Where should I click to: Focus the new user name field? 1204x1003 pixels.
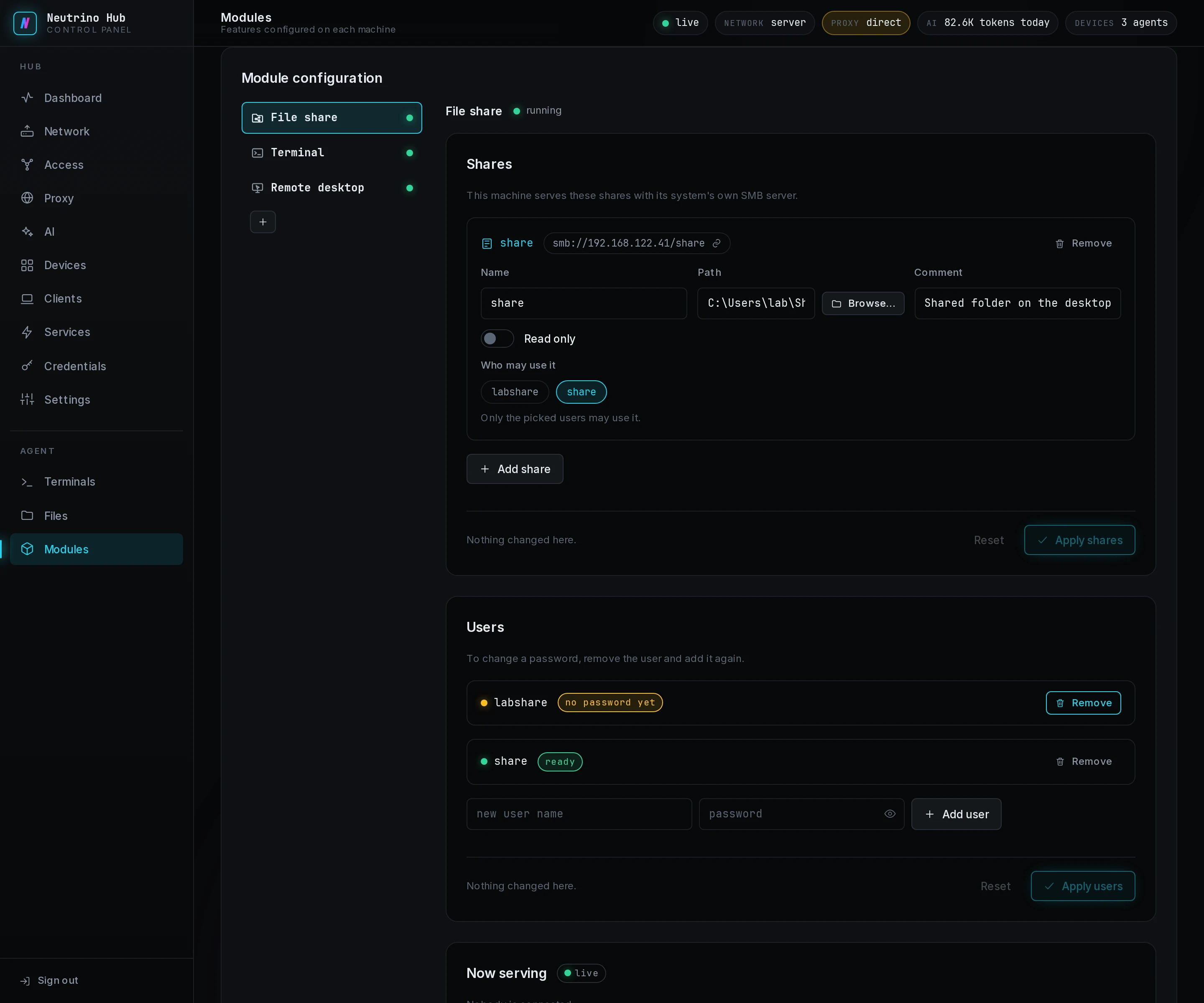coord(579,814)
